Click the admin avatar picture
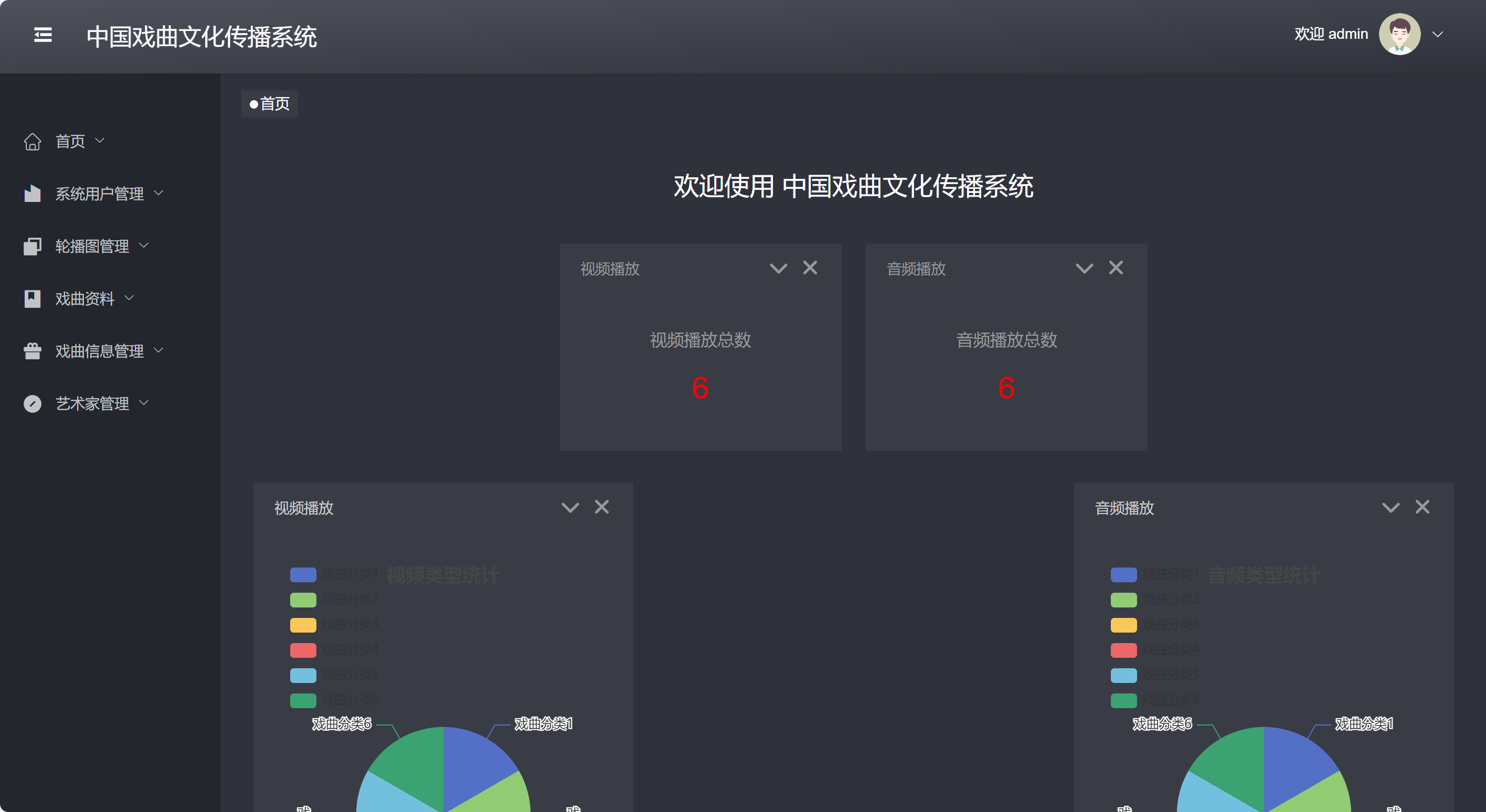The image size is (1486, 812). [1399, 34]
